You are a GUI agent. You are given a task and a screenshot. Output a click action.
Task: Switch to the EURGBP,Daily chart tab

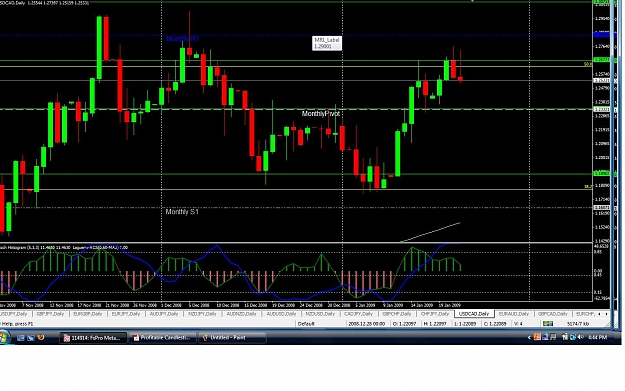pos(87,314)
